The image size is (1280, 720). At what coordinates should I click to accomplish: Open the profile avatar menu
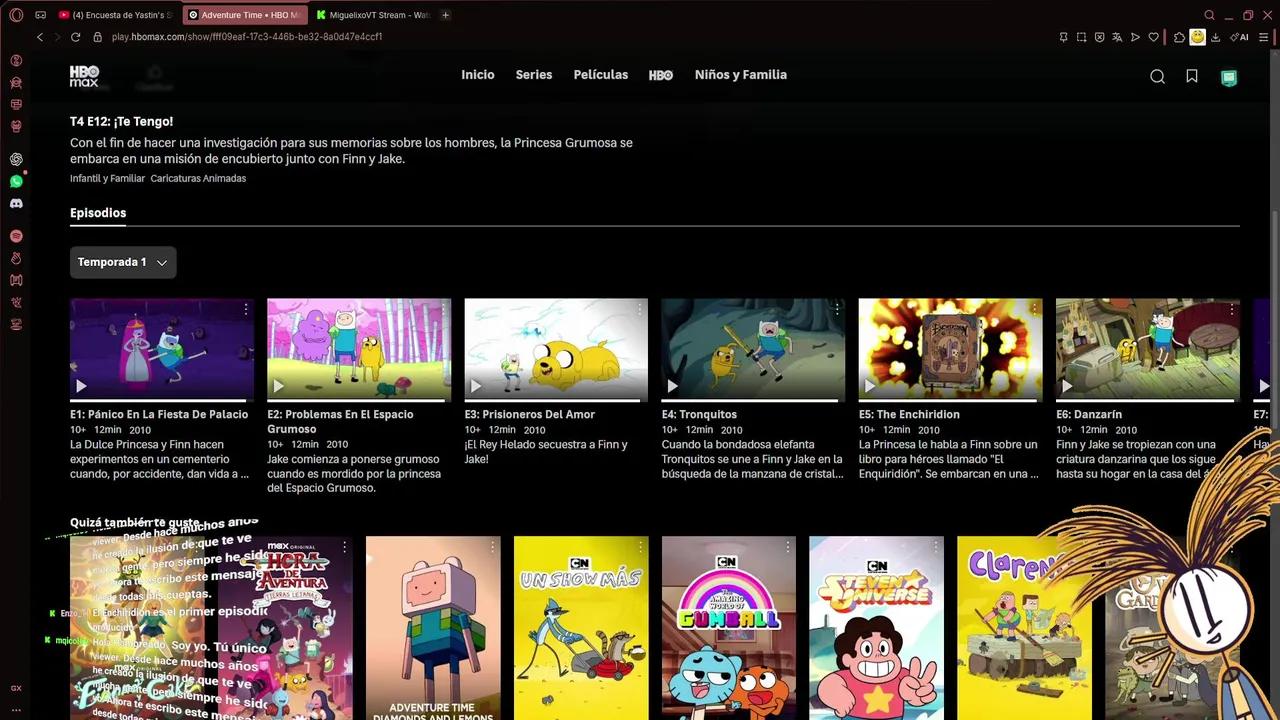1229,77
